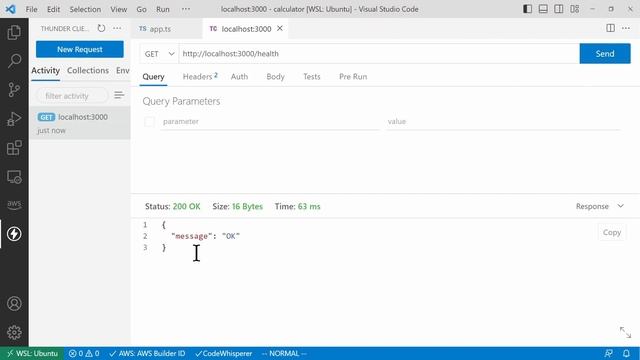Open Remote Explorer view

point(14,177)
